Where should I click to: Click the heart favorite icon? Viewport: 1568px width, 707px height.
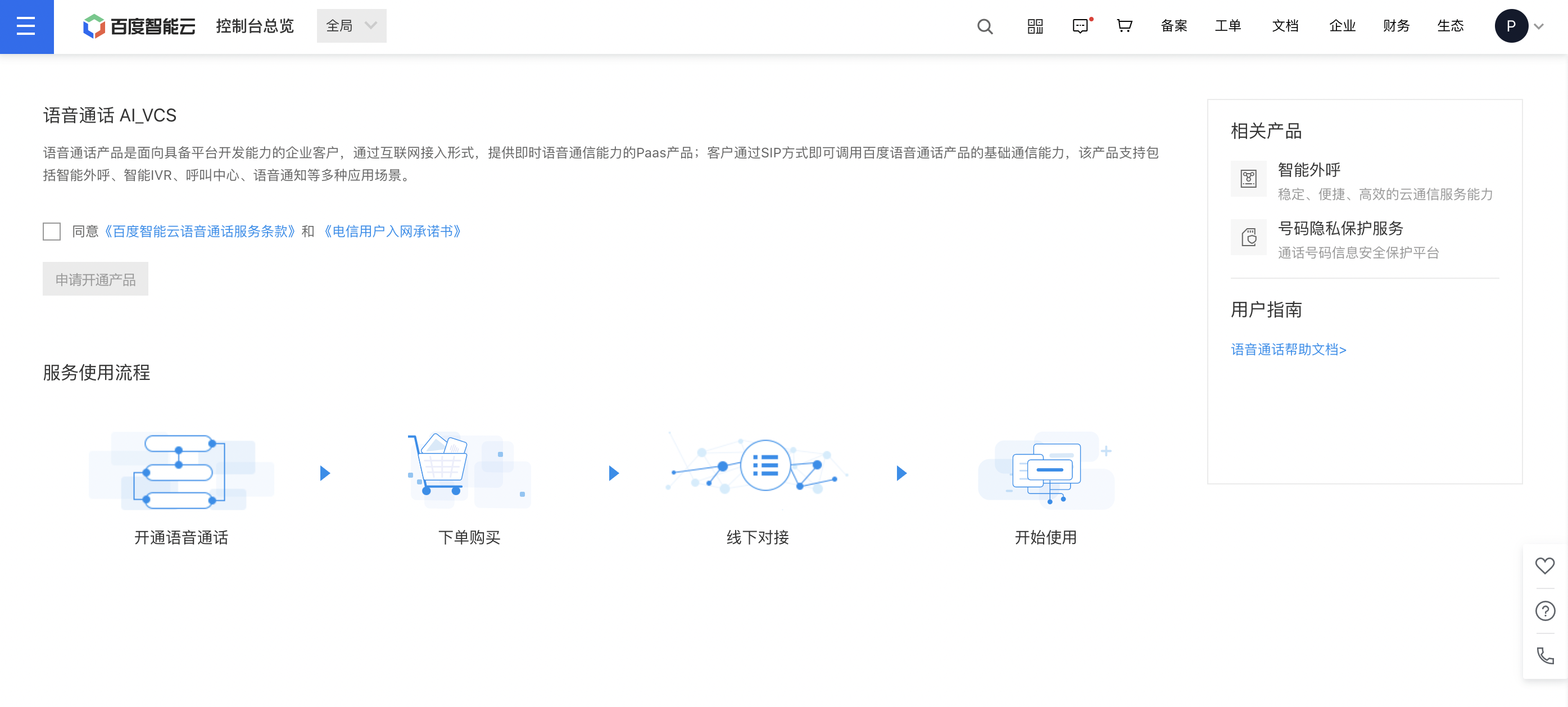tap(1544, 566)
